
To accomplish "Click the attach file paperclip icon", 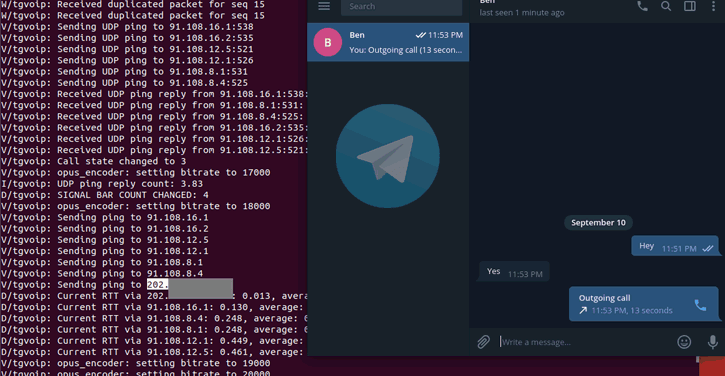I will point(483,342).
